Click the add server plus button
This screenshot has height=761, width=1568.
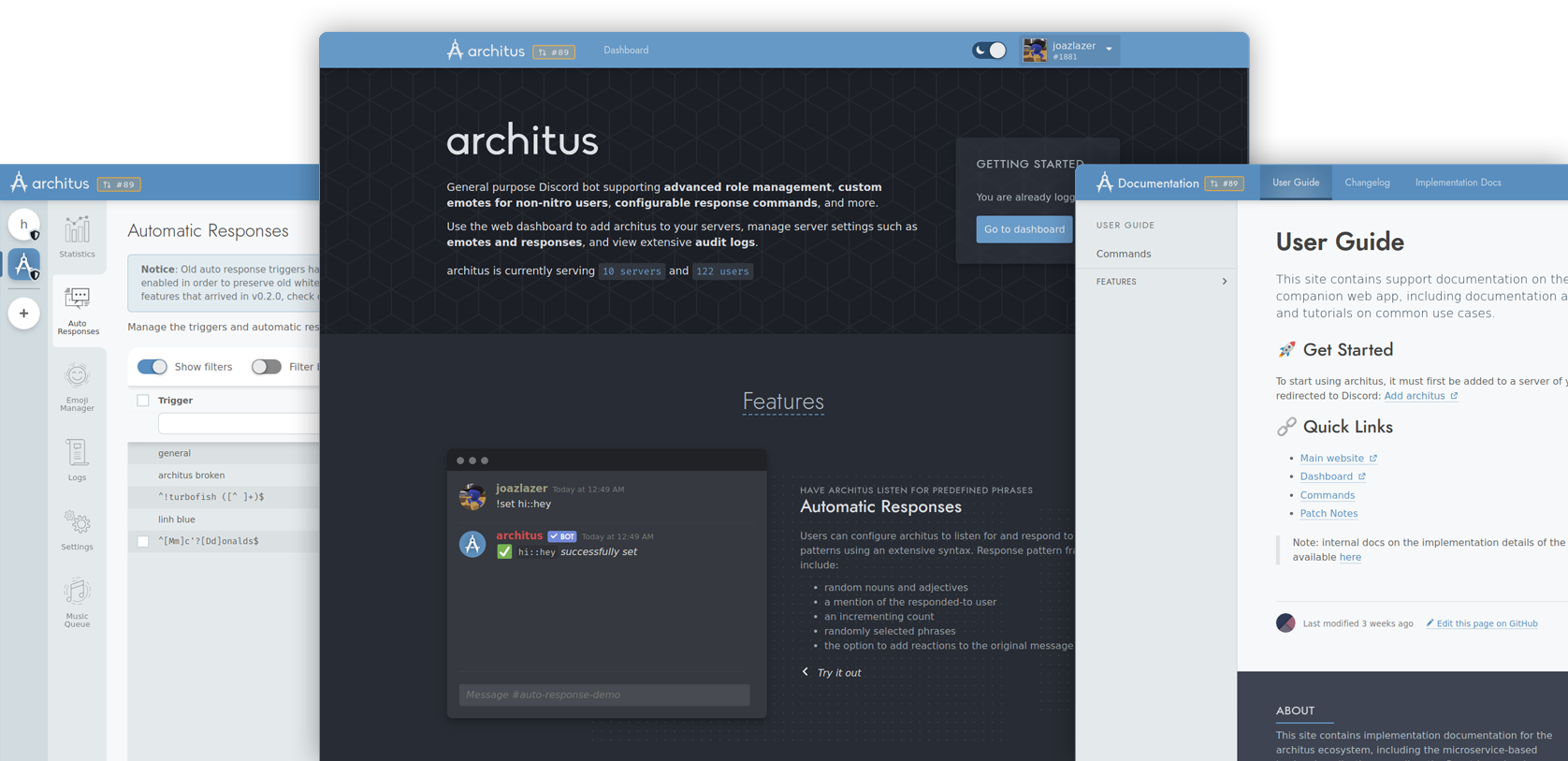pyautogui.click(x=24, y=313)
